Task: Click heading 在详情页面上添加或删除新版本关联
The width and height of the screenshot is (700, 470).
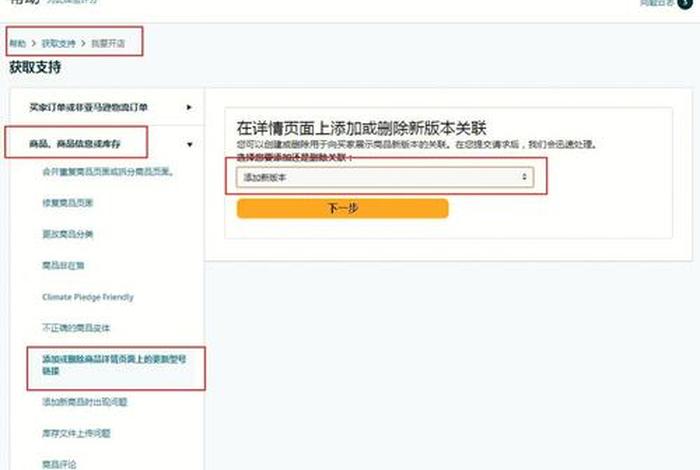Action: [x=361, y=128]
